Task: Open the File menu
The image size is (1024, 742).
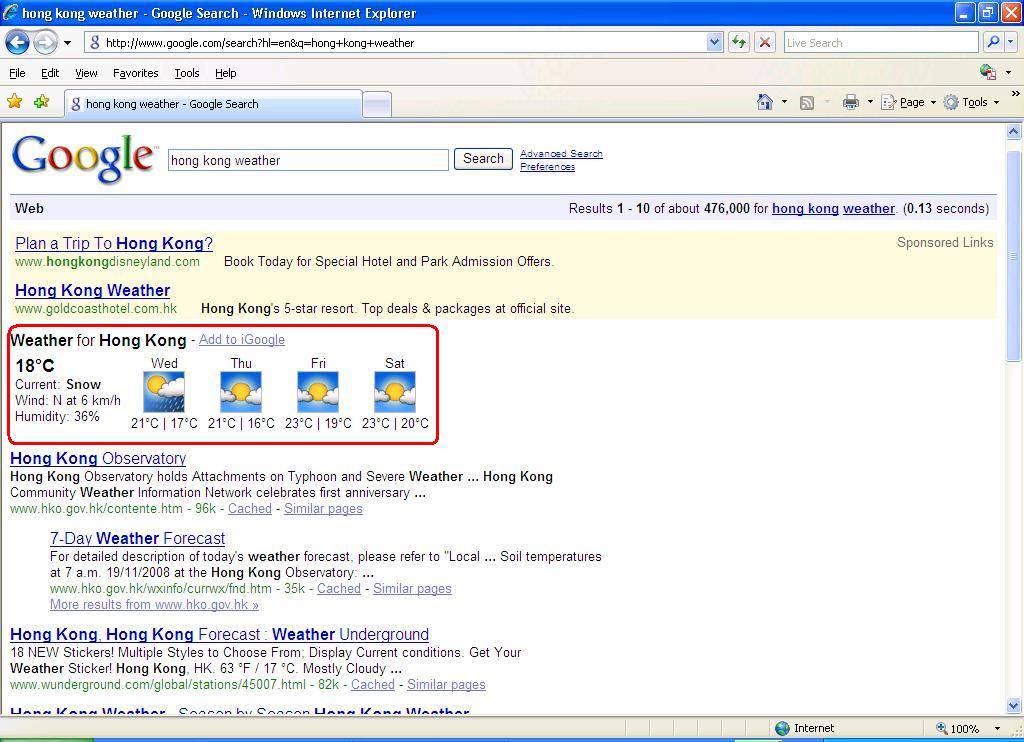Action: click(x=17, y=73)
